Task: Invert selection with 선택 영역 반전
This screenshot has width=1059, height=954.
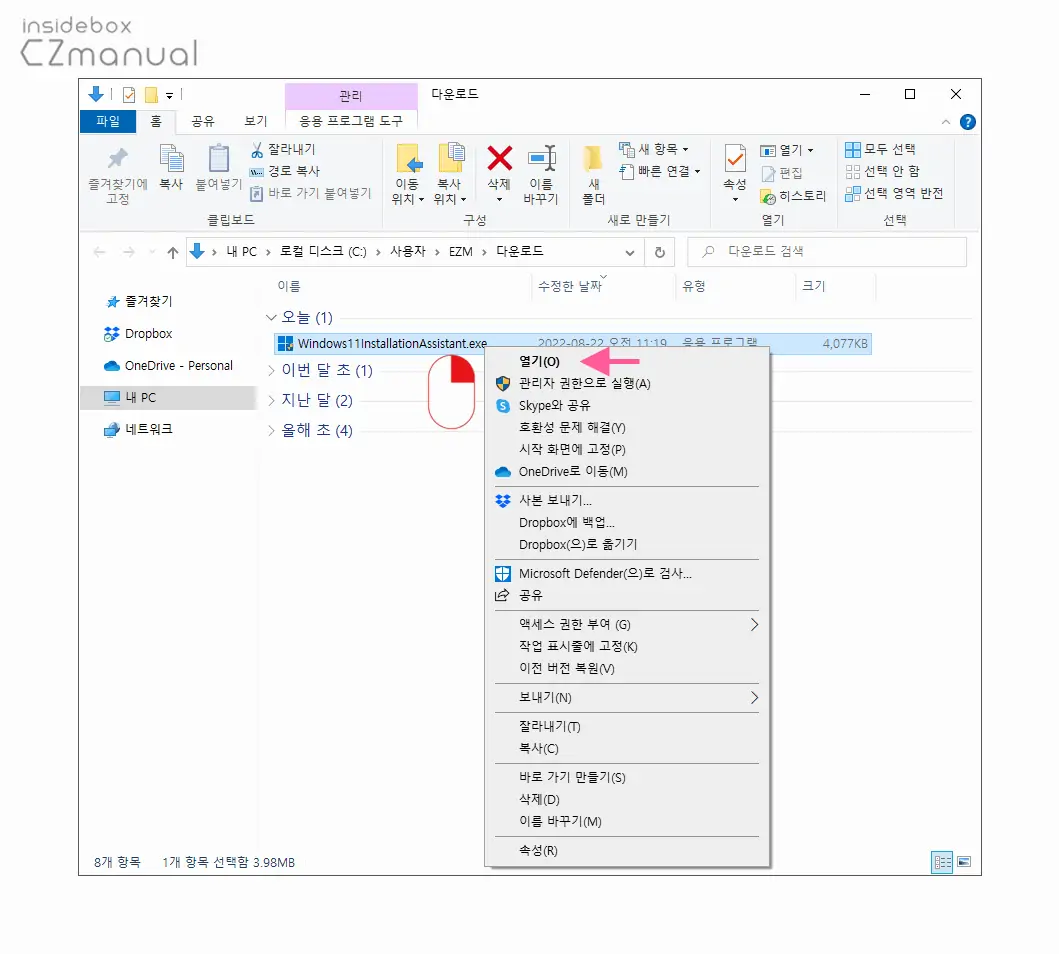Action: tap(894, 194)
